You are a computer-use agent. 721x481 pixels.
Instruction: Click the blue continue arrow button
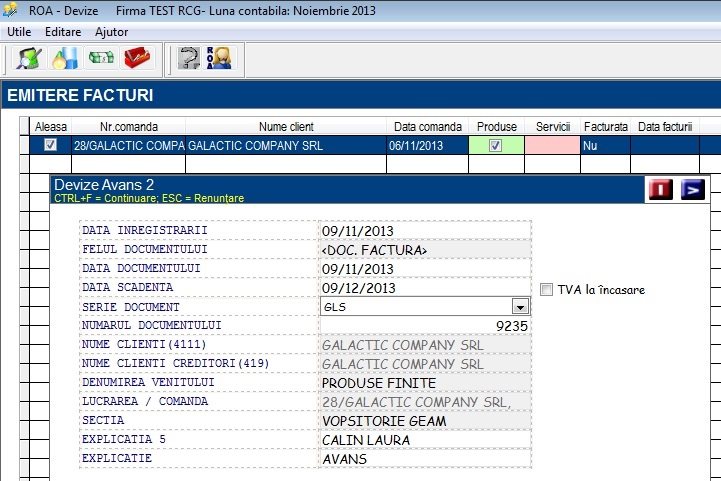[693, 189]
